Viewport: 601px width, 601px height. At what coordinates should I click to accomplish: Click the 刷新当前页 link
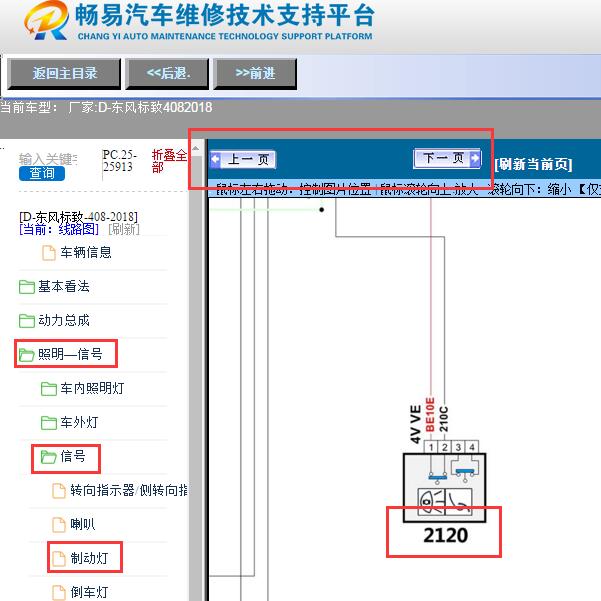(x=533, y=164)
